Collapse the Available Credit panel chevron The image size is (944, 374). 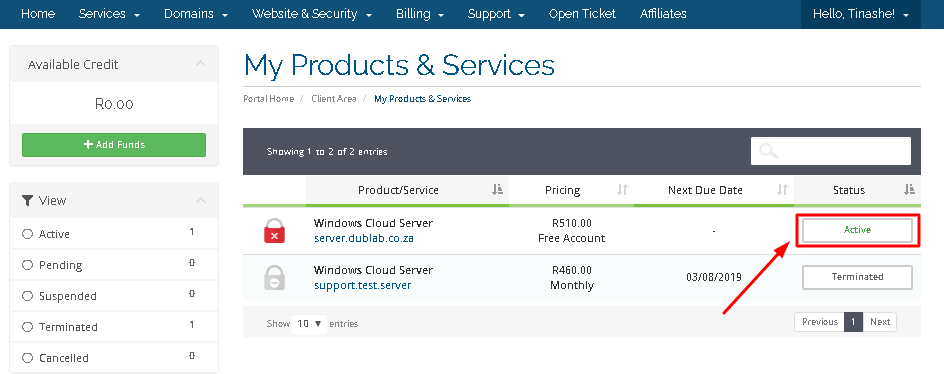click(x=201, y=64)
